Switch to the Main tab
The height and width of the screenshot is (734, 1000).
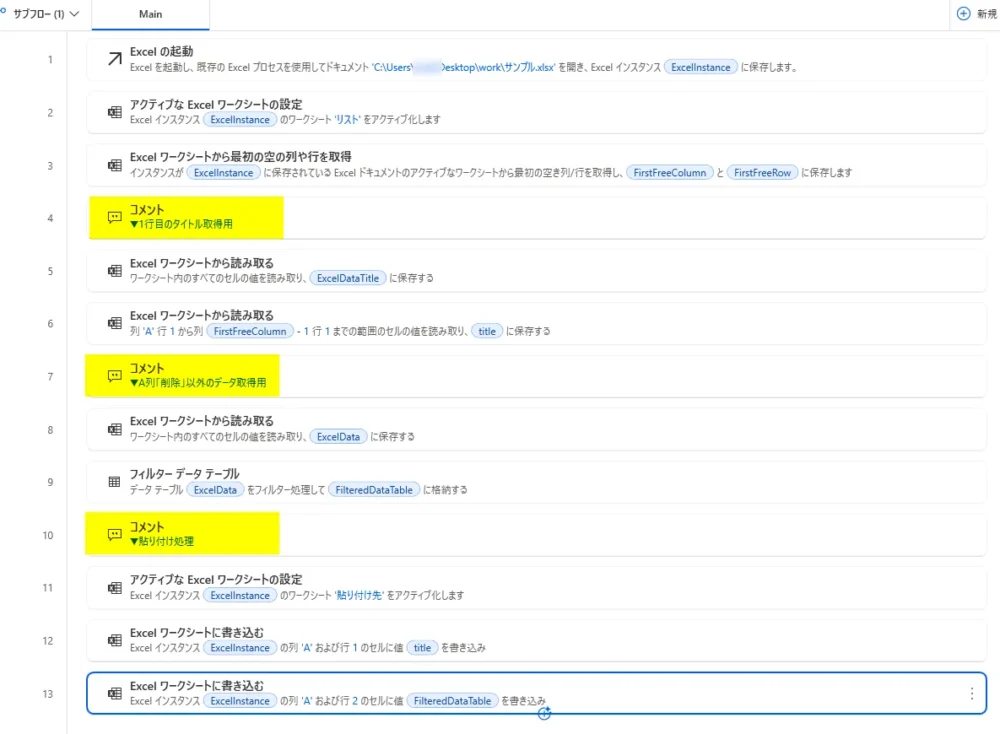click(x=150, y=14)
